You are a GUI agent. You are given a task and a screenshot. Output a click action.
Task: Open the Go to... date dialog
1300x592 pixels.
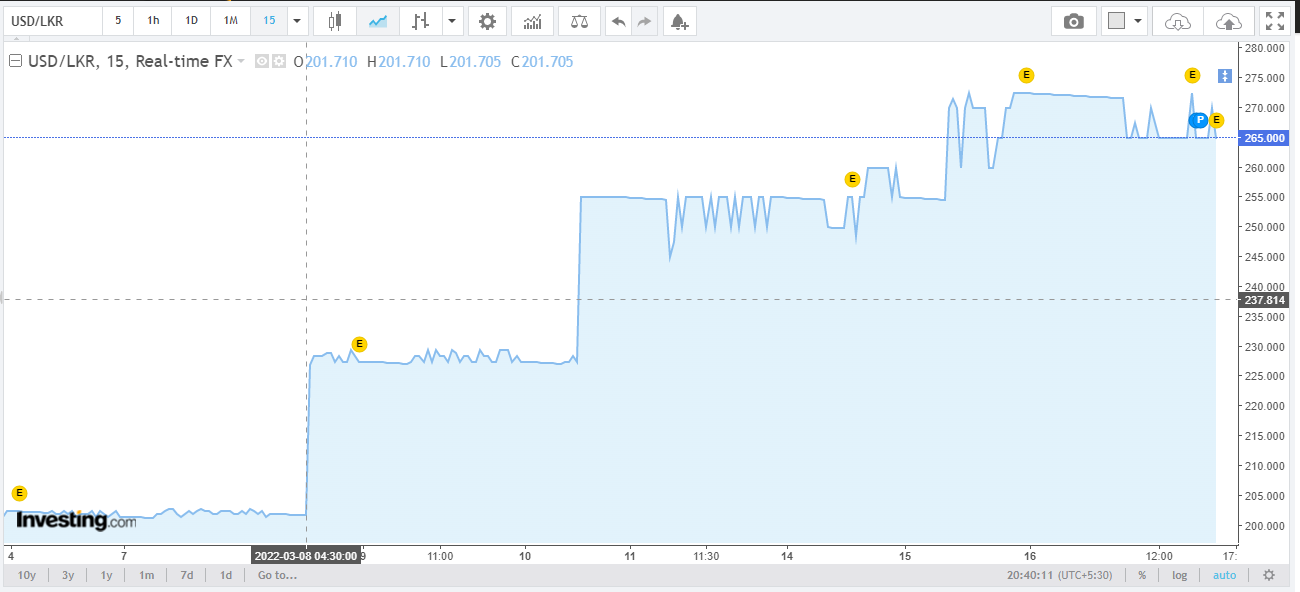click(x=277, y=575)
